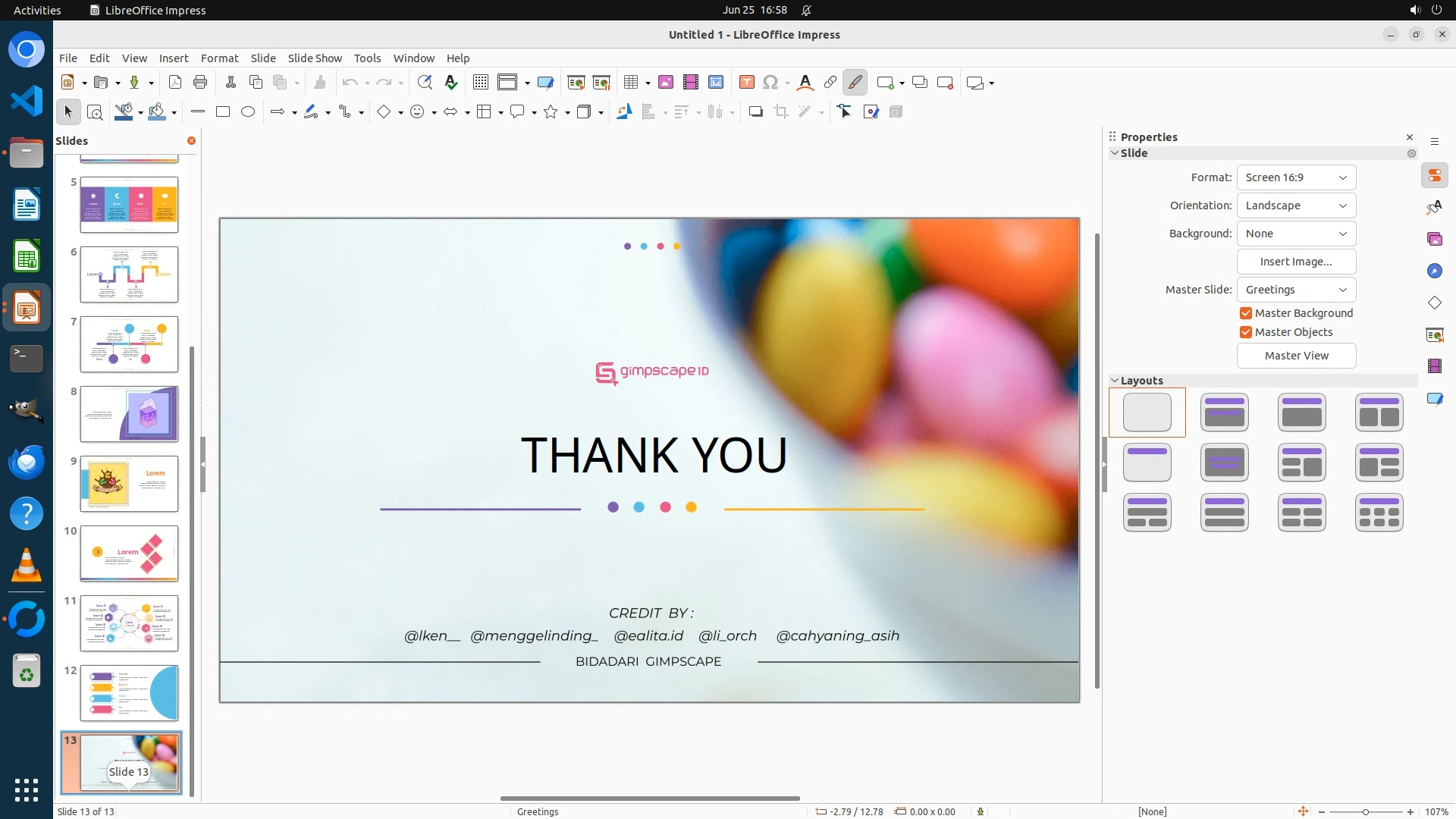
Task: Open the Format menu
Action: tap(219, 58)
